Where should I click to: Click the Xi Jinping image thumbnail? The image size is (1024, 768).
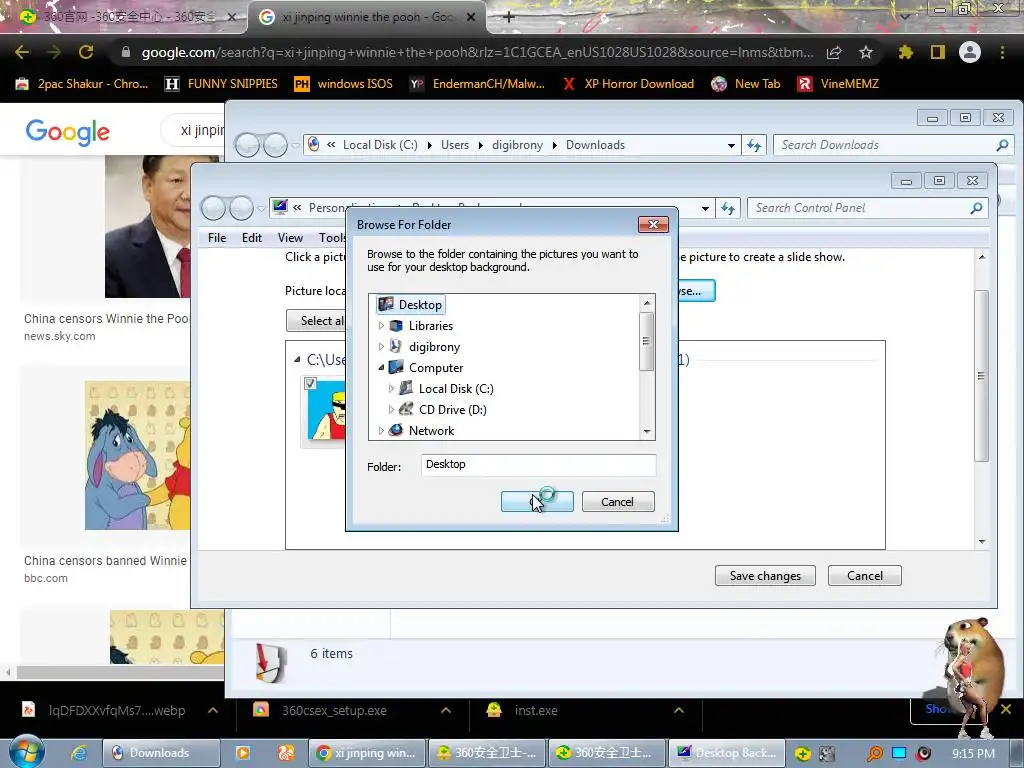click(x=148, y=226)
